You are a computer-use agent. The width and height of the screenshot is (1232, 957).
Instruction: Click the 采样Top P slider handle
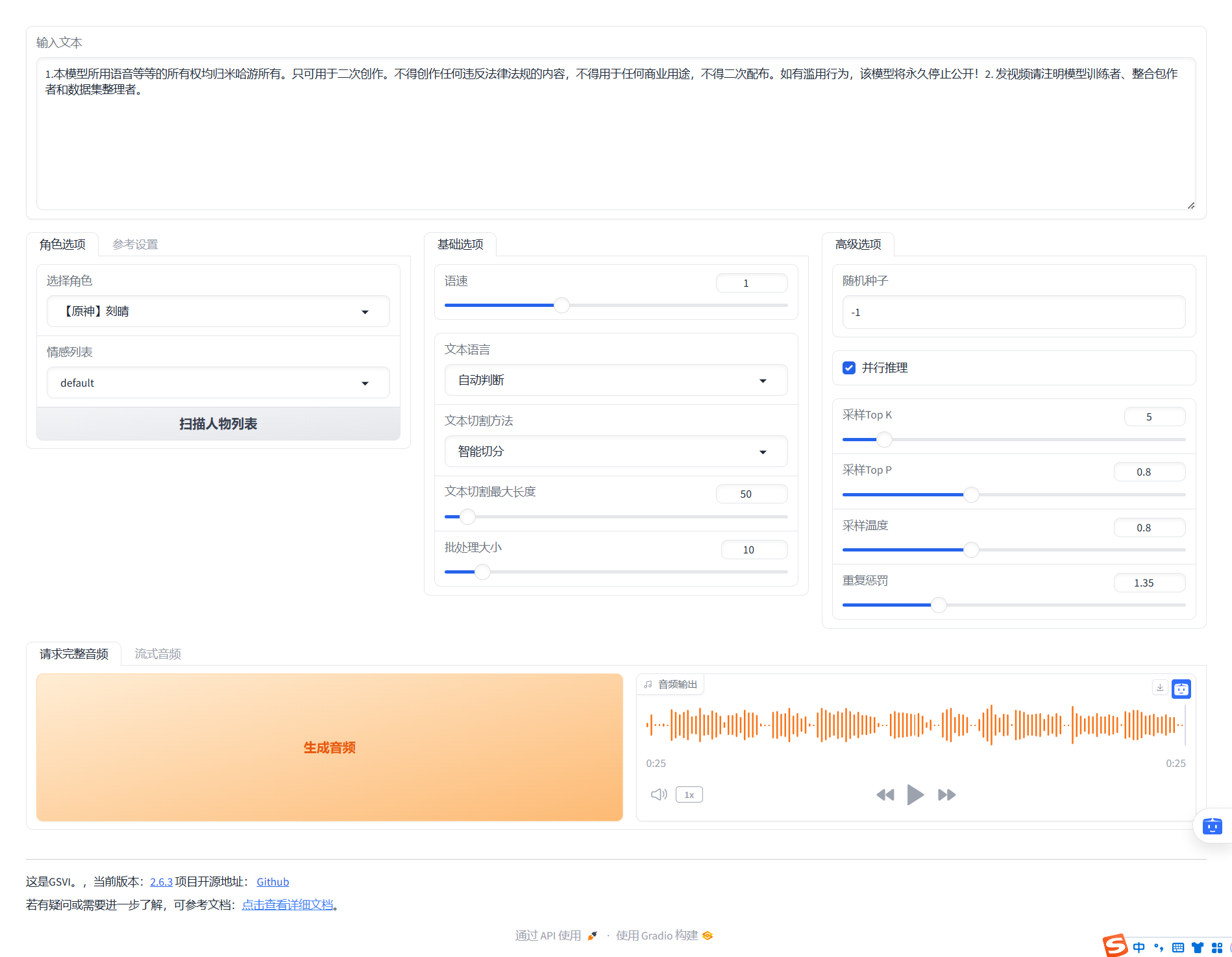(971, 494)
